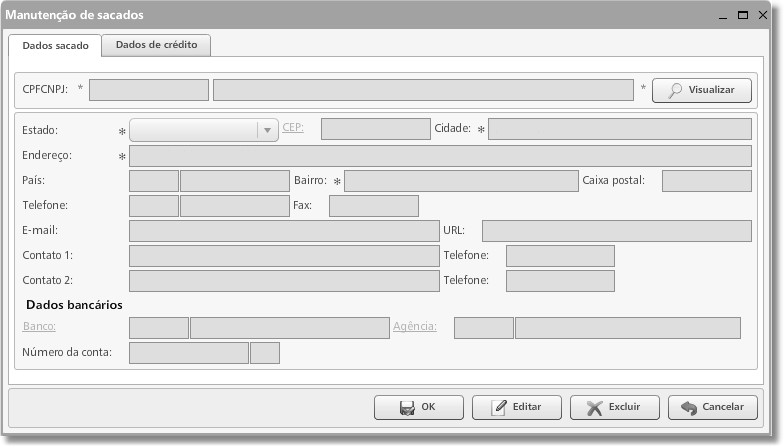Viewport: 784px width, 448px height.
Task: Click the CPFCNPJ label
Action: (45, 90)
